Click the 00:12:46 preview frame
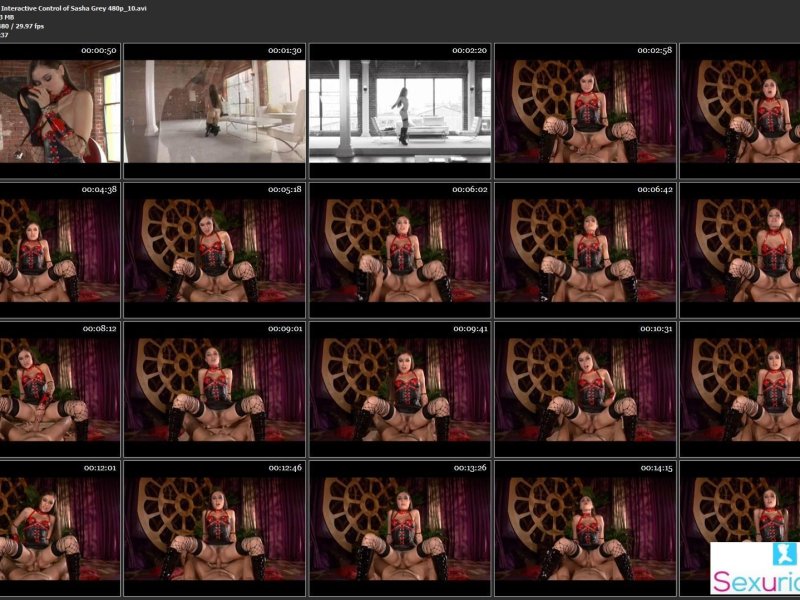The width and height of the screenshot is (800, 600). coord(214,528)
